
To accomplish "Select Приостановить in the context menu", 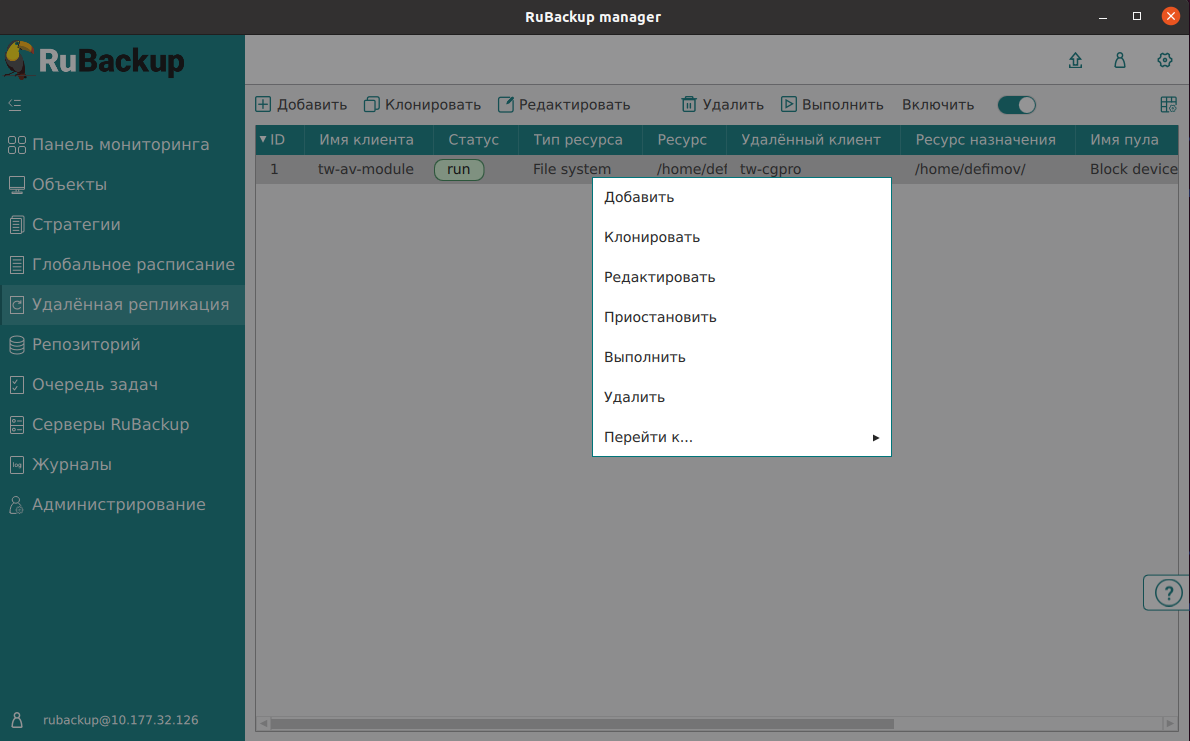I will click(x=660, y=317).
